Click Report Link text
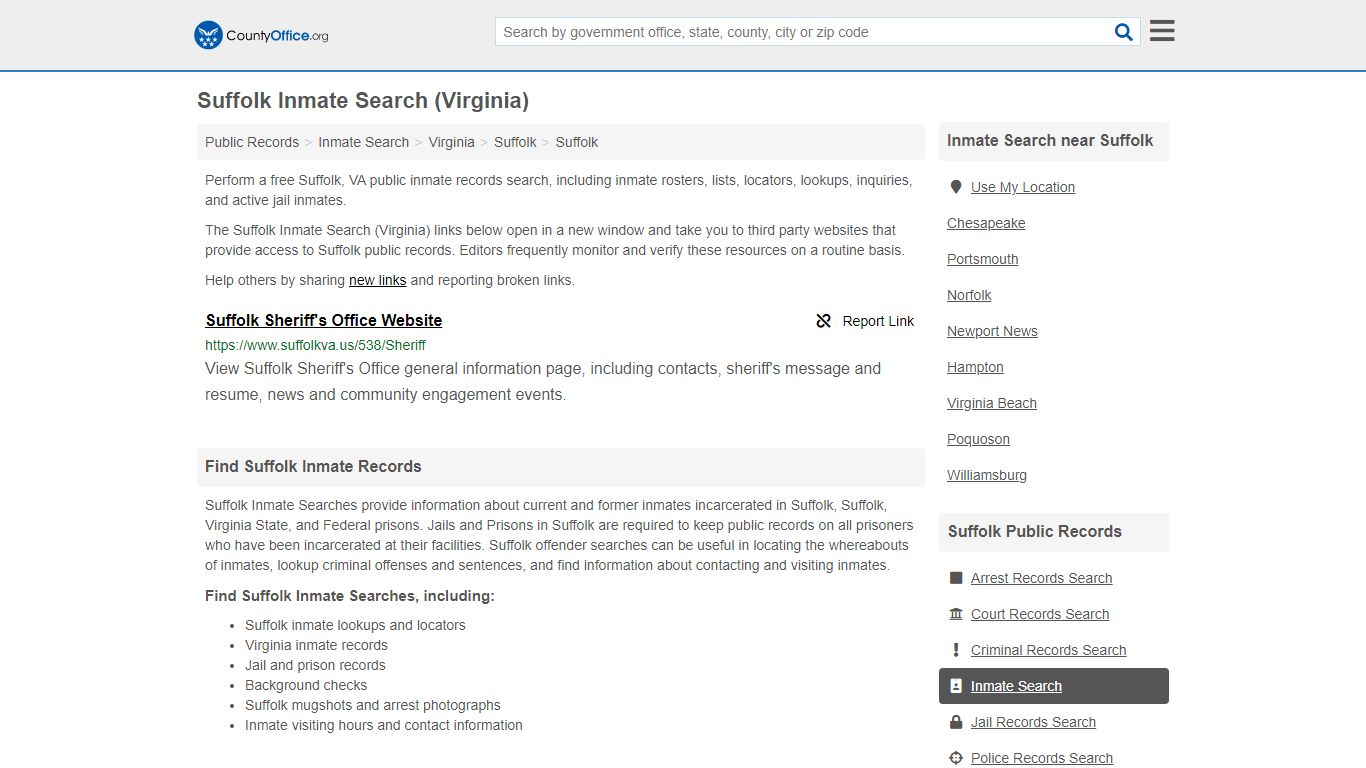 pos(878,321)
